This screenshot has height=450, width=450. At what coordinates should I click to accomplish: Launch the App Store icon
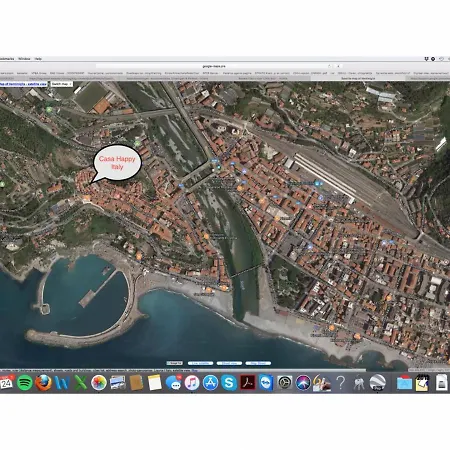[210, 383]
